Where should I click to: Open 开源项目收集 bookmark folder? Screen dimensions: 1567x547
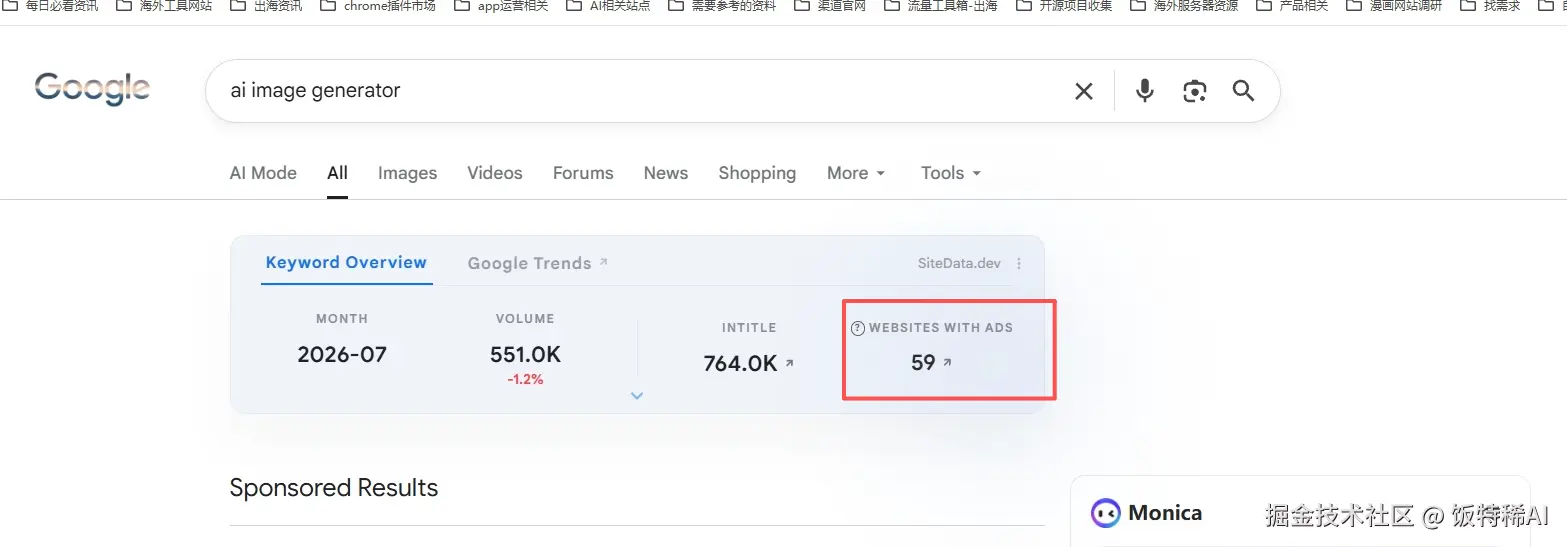pos(1064,6)
